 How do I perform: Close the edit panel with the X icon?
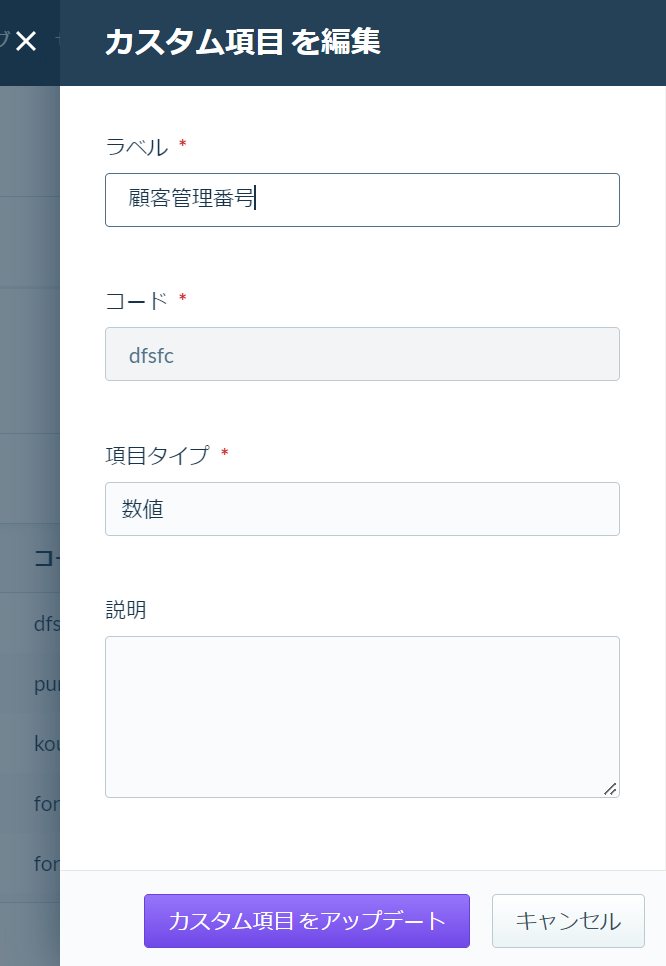click(x=26, y=41)
